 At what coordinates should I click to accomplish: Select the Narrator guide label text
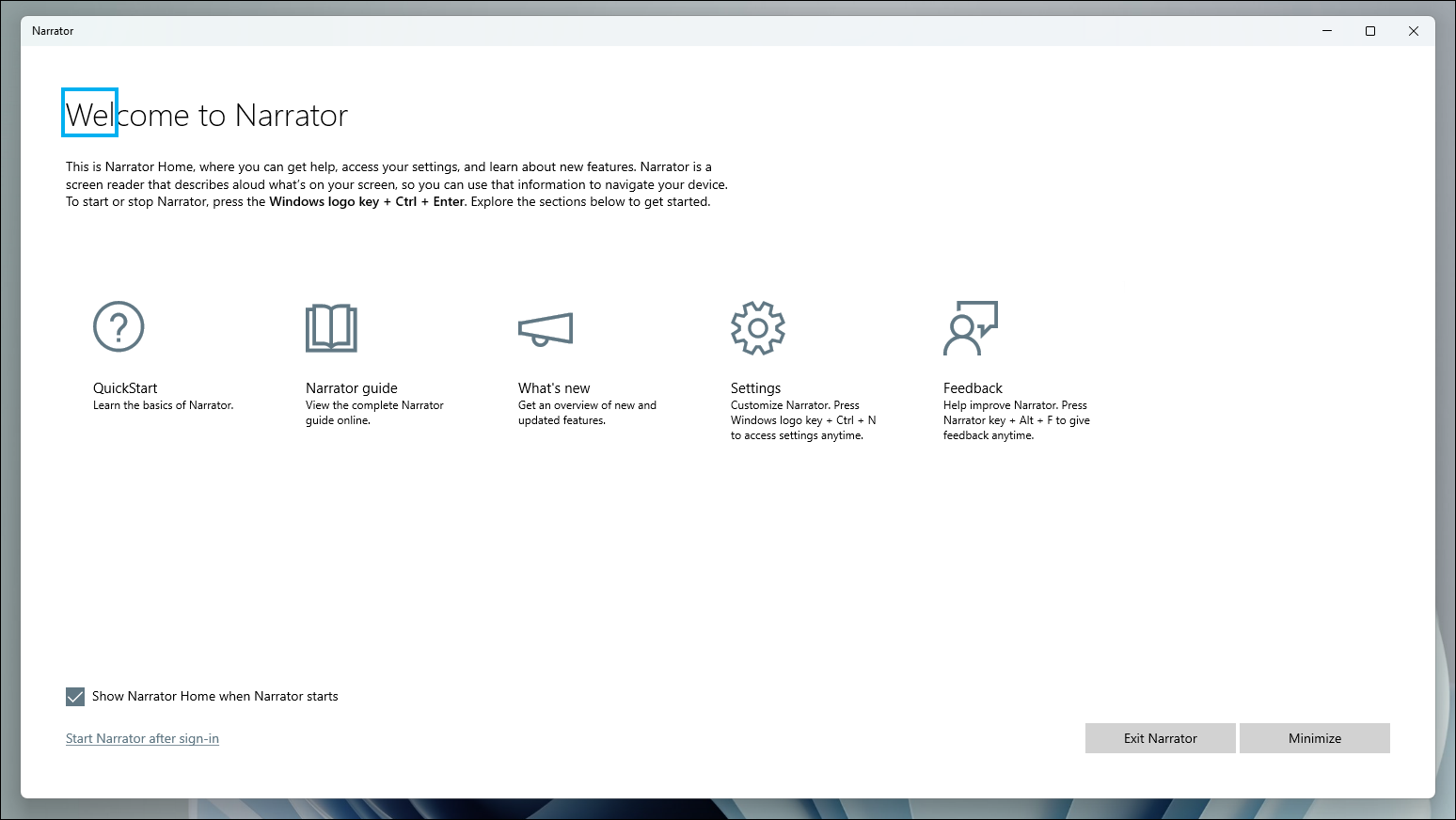(352, 388)
